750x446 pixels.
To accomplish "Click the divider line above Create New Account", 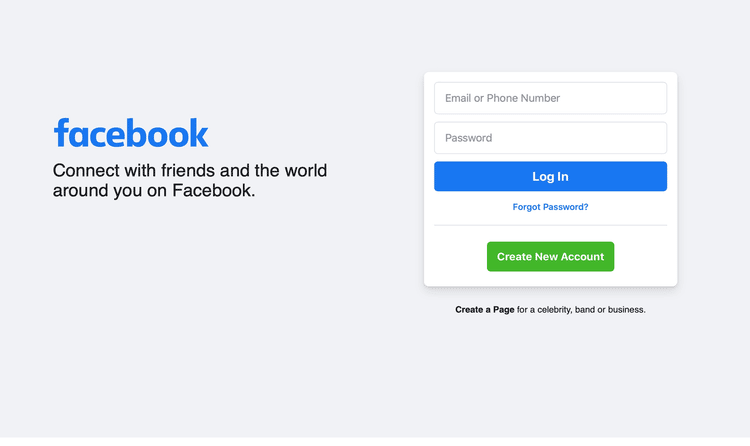I will 550,226.
